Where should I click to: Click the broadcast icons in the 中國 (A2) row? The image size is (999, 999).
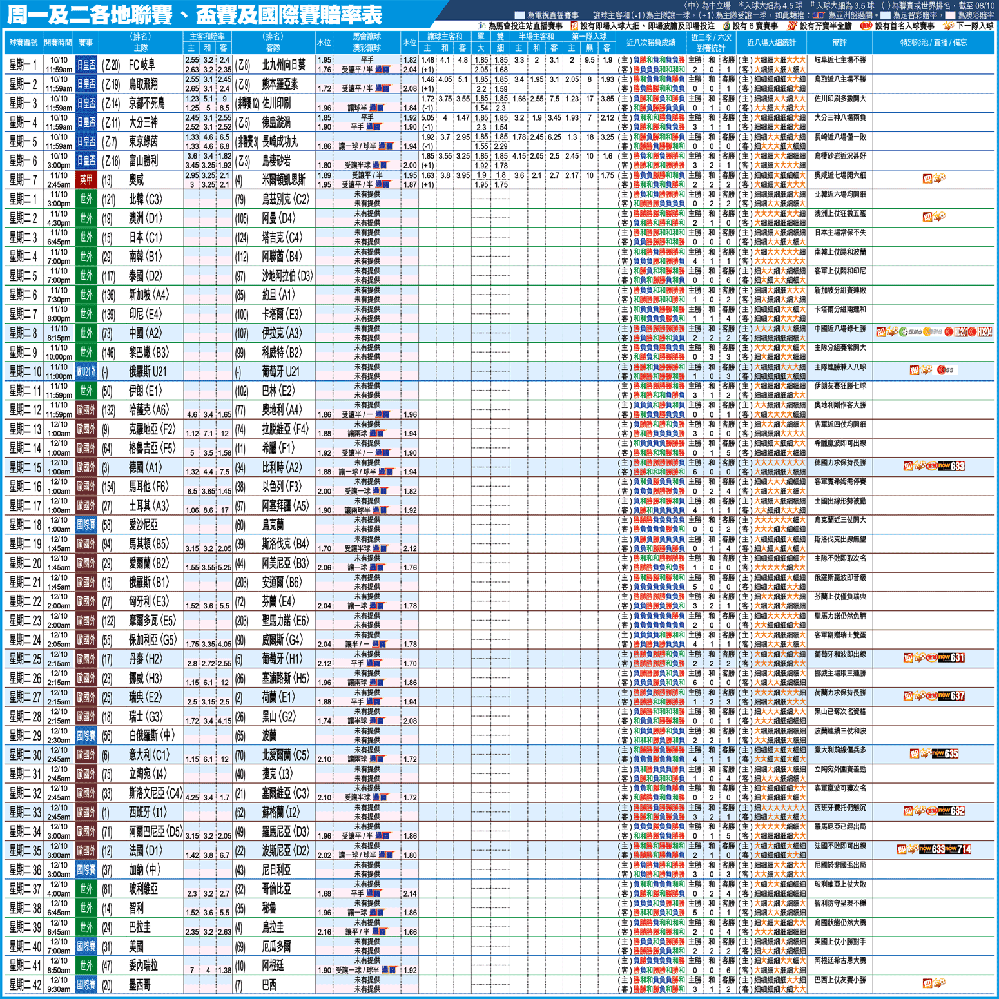(x=934, y=332)
